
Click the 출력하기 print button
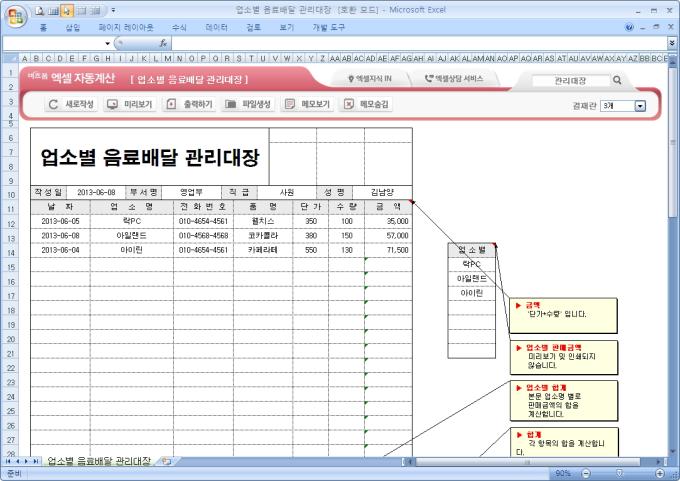[x=189, y=104]
